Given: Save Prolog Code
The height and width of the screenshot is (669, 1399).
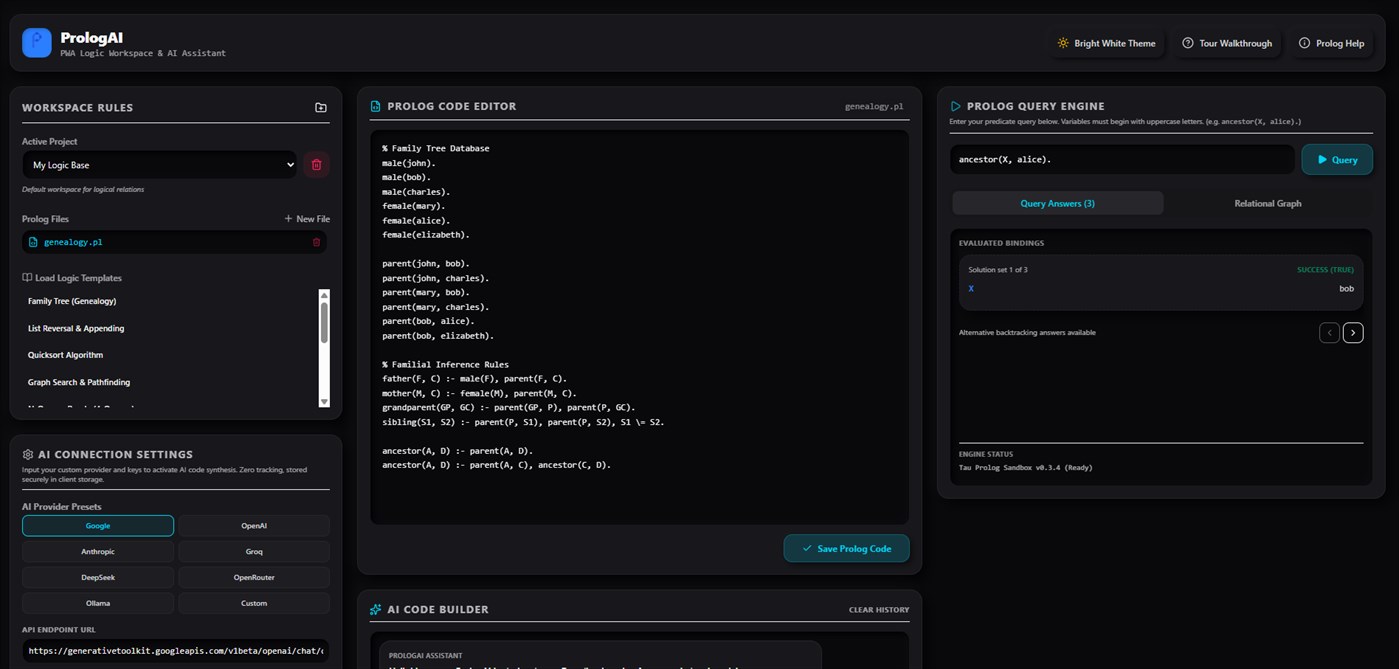Looking at the screenshot, I should coord(846,548).
